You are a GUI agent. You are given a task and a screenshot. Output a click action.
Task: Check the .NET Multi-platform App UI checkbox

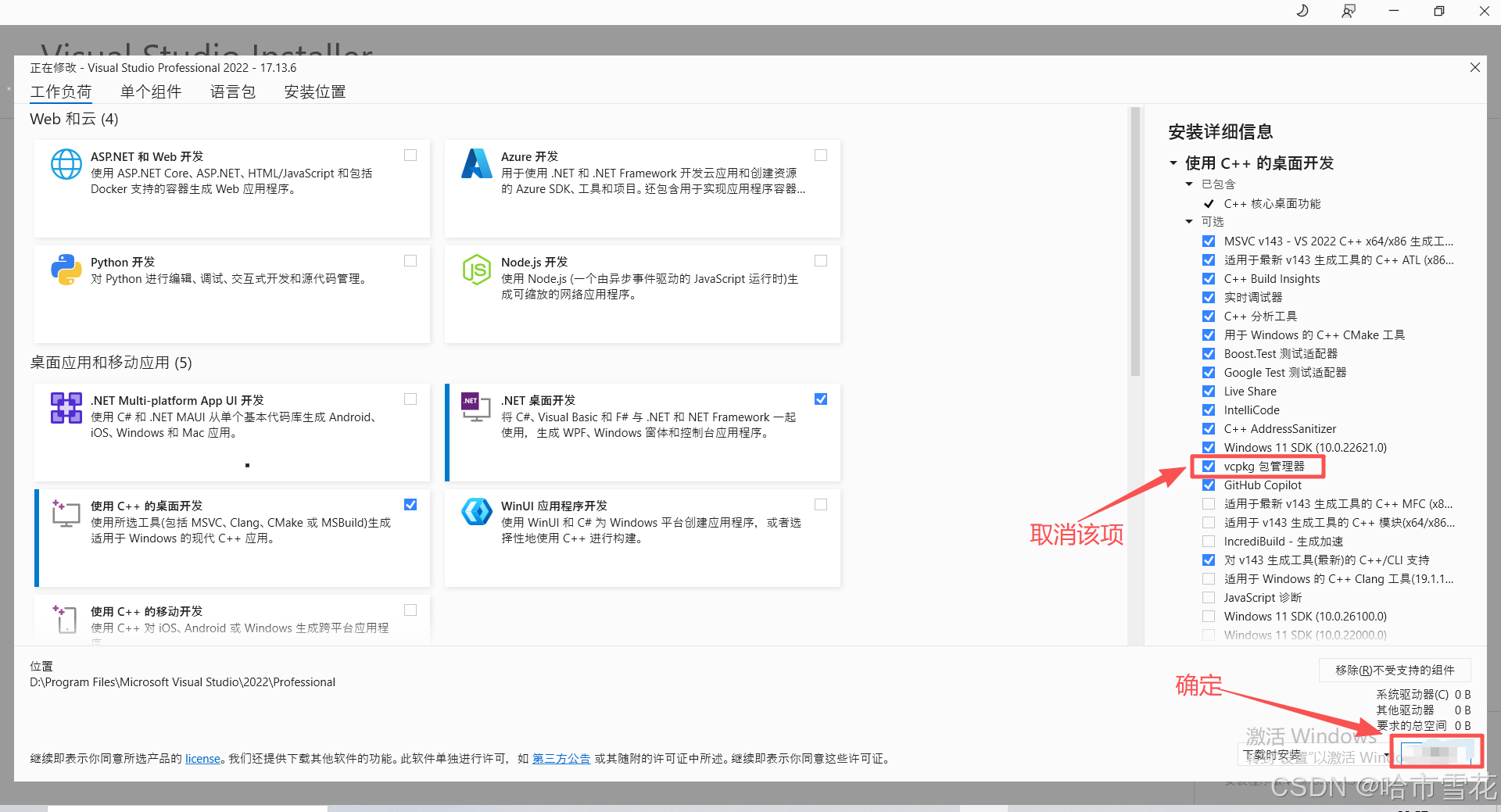coord(410,399)
